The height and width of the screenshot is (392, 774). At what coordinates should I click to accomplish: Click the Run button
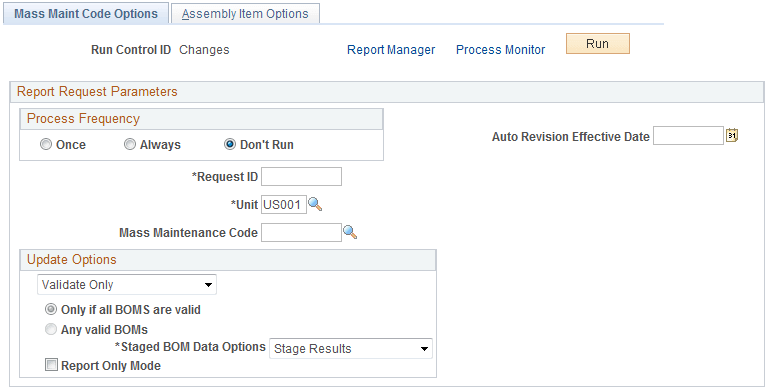[598, 43]
